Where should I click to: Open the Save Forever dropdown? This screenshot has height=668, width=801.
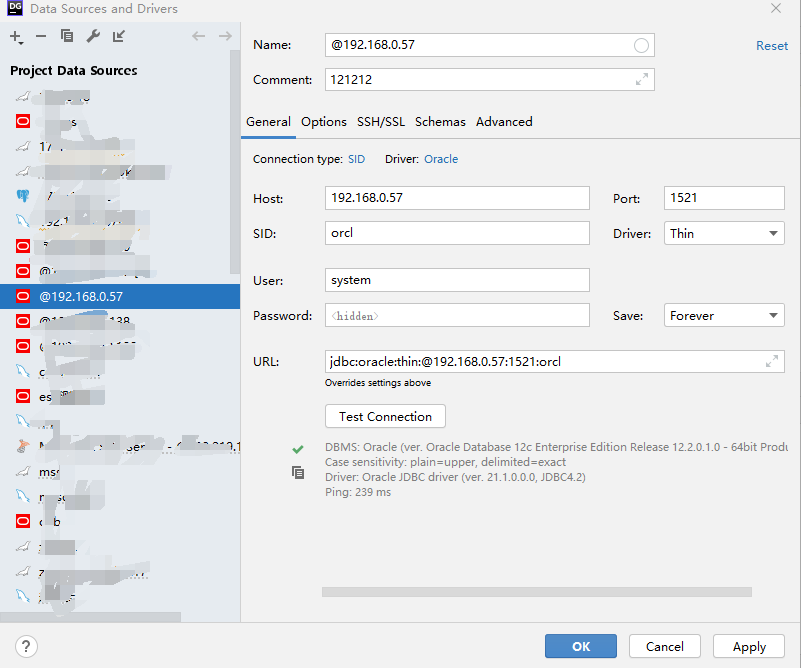tap(724, 316)
